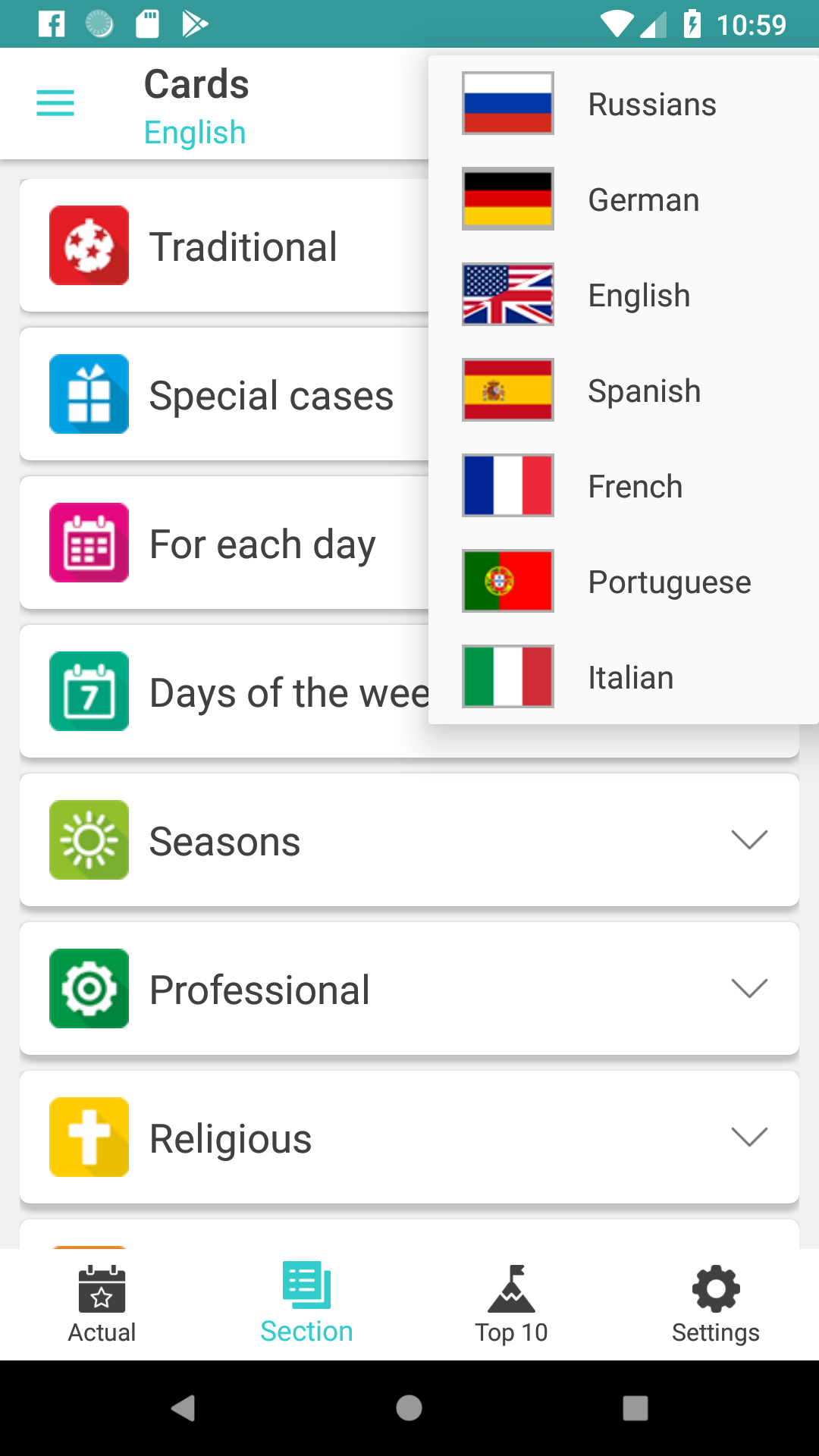Tap the Days of the week calendar icon
The width and height of the screenshot is (819, 1456).
click(89, 692)
